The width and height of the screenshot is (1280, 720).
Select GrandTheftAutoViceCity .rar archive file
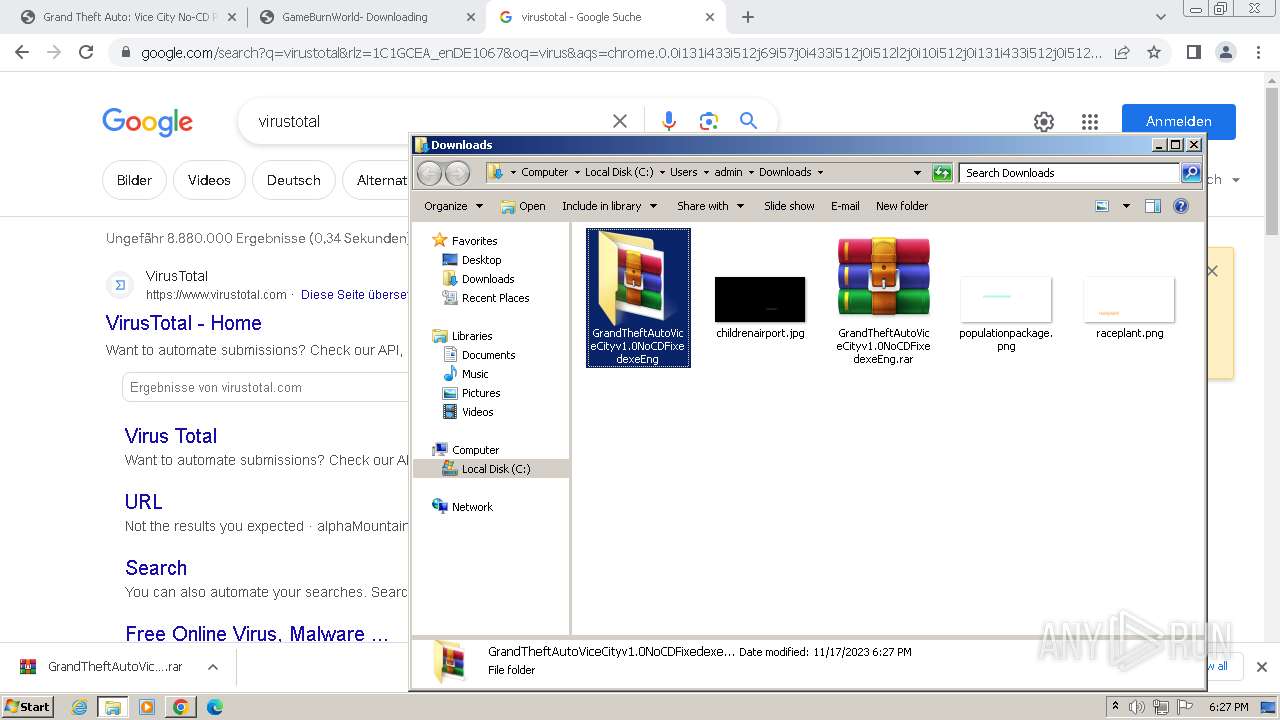(x=884, y=277)
